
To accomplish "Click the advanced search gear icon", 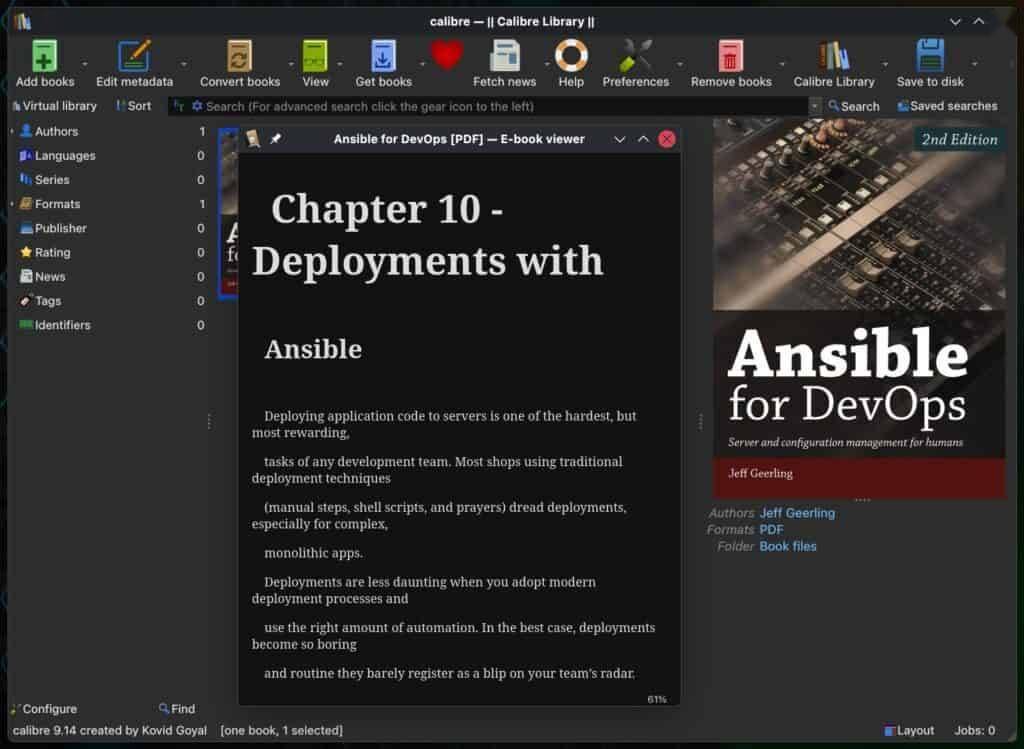I will click(197, 106).
